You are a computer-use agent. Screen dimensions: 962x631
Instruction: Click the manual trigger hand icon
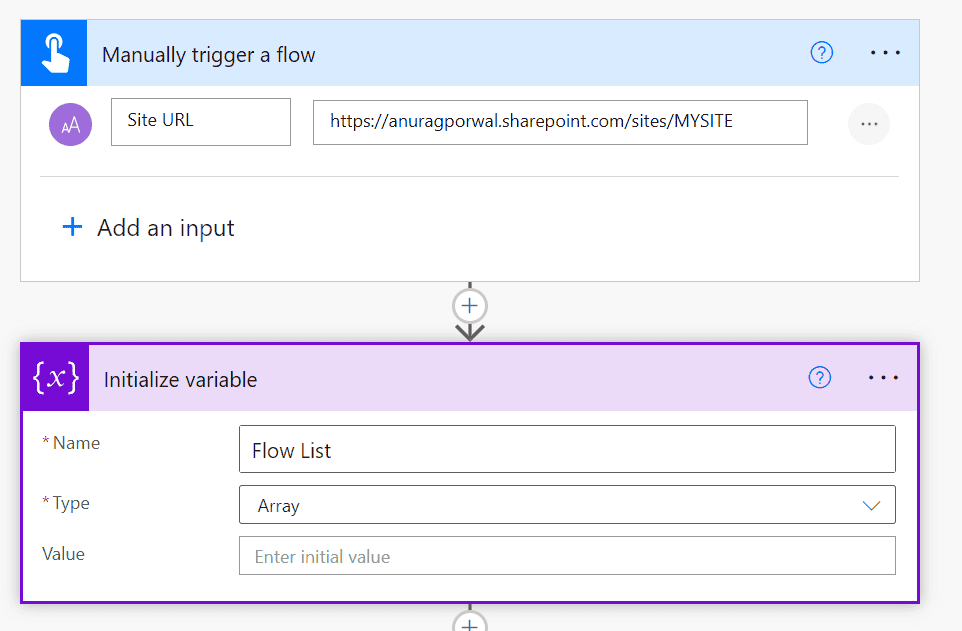(54, 54)
